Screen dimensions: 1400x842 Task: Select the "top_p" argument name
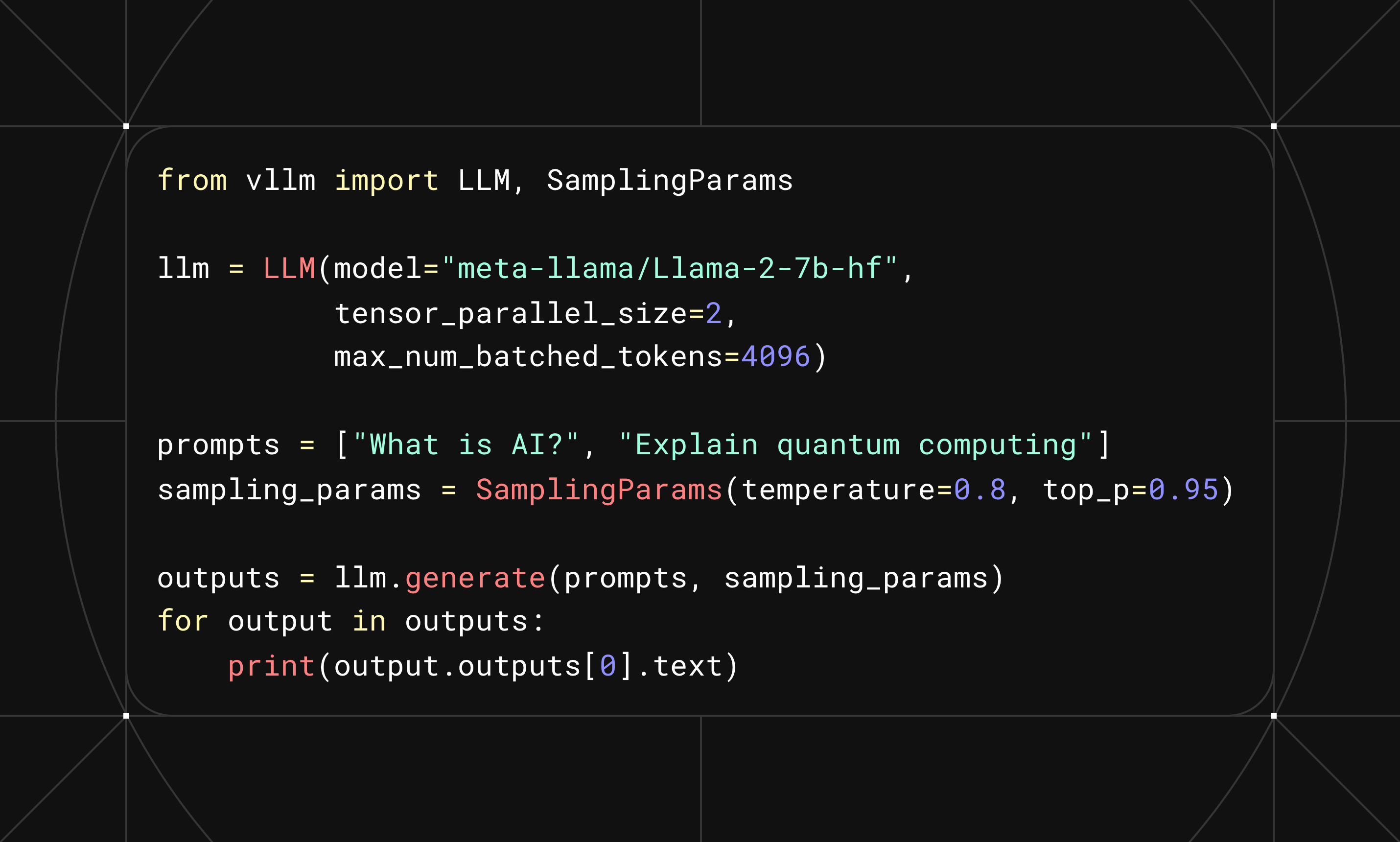1086,491
